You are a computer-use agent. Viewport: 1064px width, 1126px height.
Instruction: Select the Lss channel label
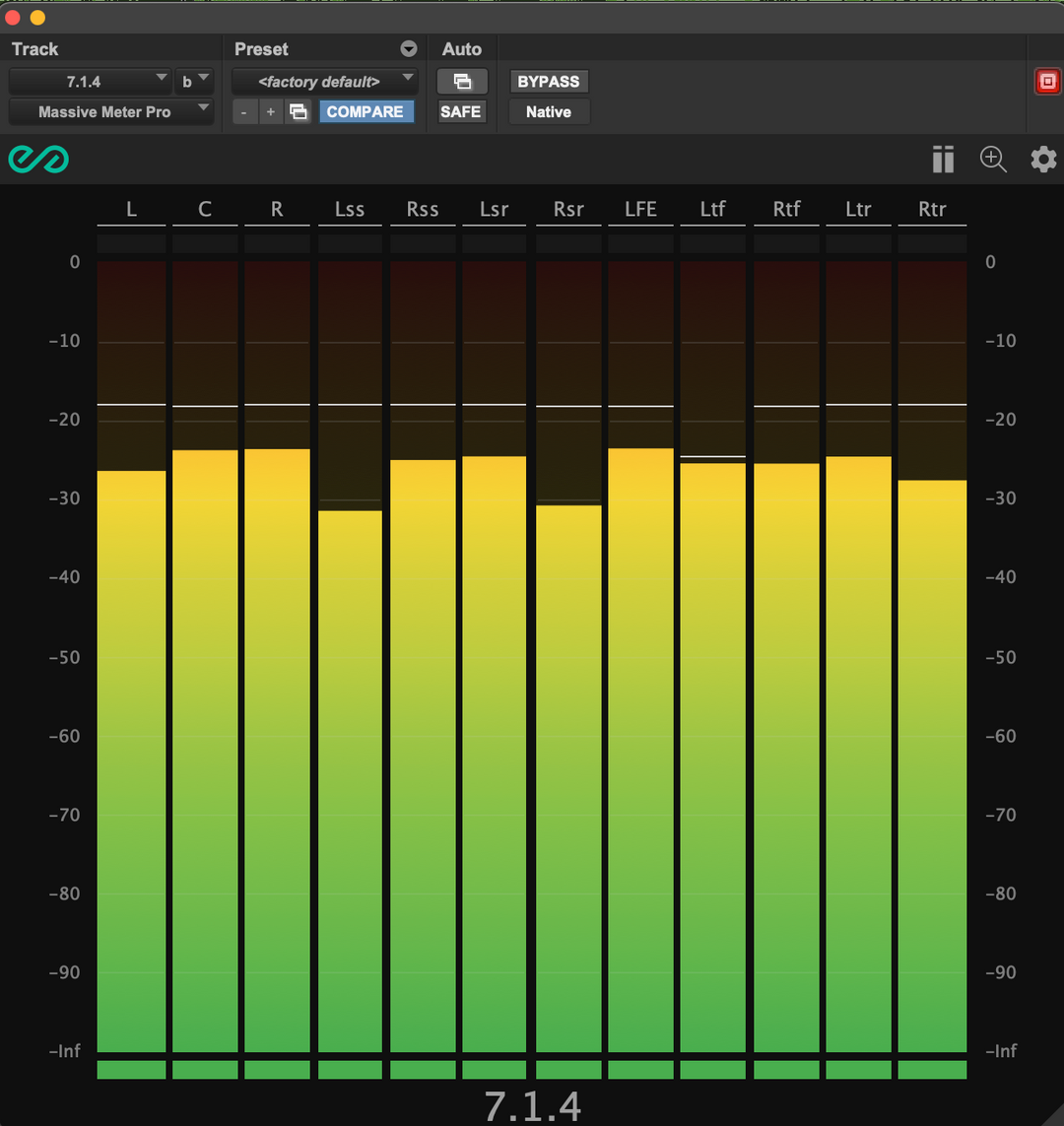pos(350,209)
